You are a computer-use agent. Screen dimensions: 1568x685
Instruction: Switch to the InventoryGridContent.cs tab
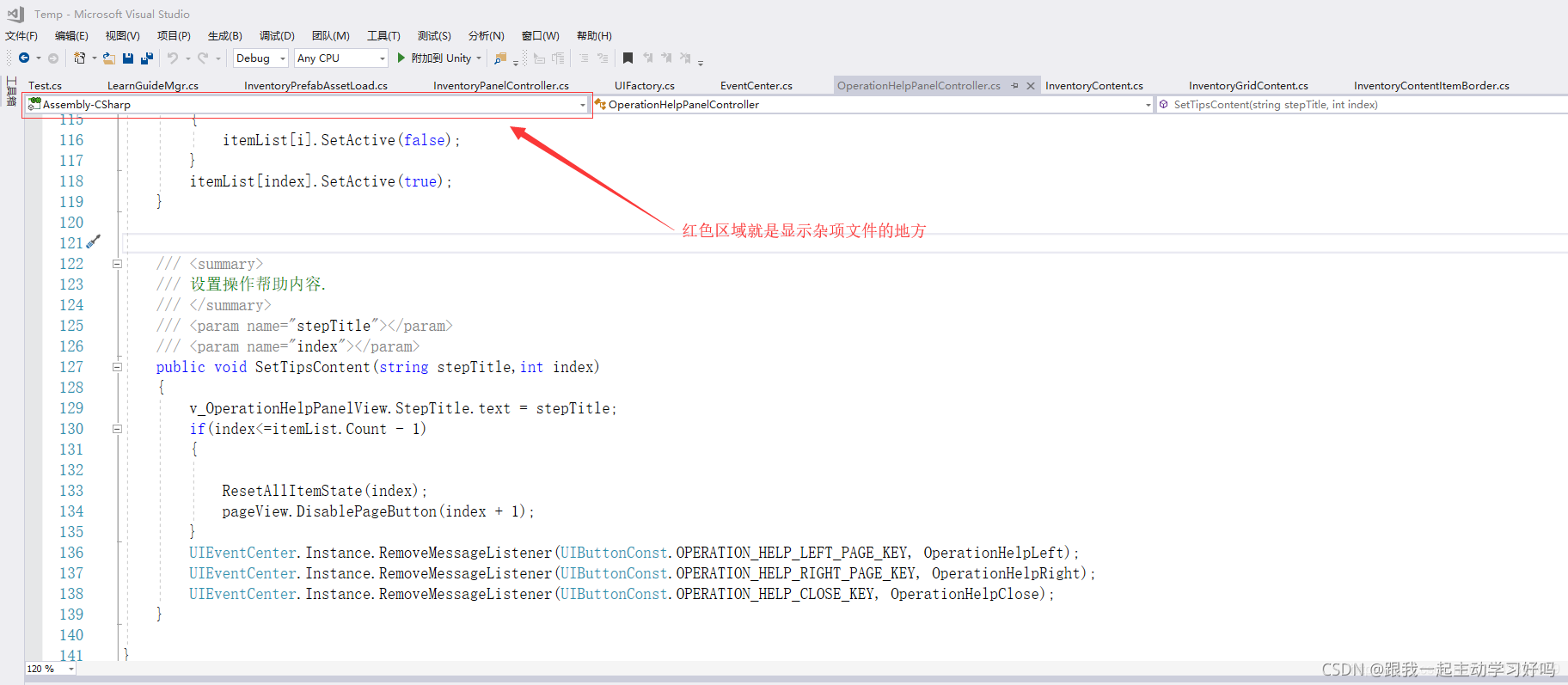(x=1248, y=86)
